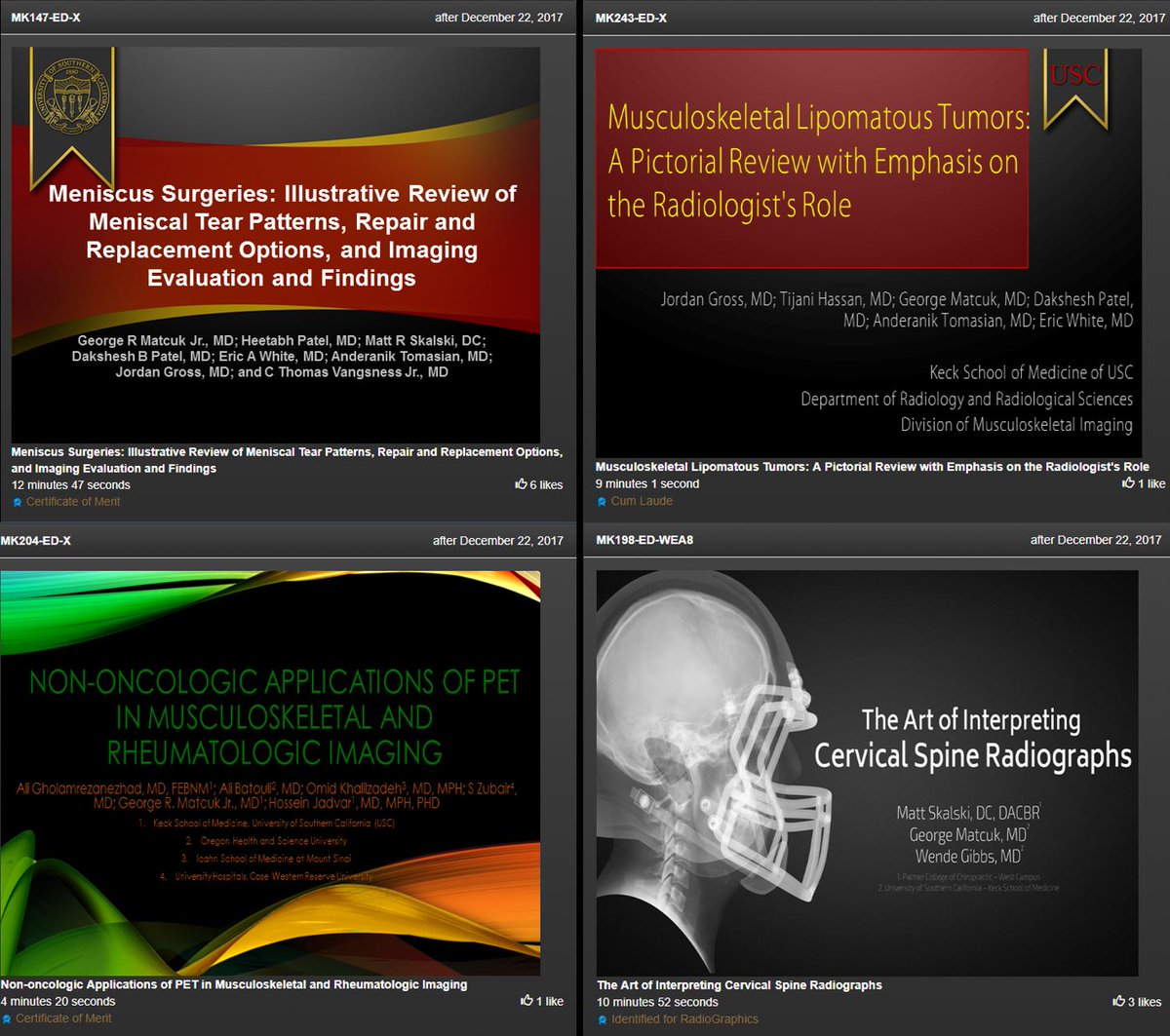The image size is (1170, 1036).
Task: Open the Non-Oncologic Applications of PET thumbnail
Action: pyautogui.click(x=270, y=774)
